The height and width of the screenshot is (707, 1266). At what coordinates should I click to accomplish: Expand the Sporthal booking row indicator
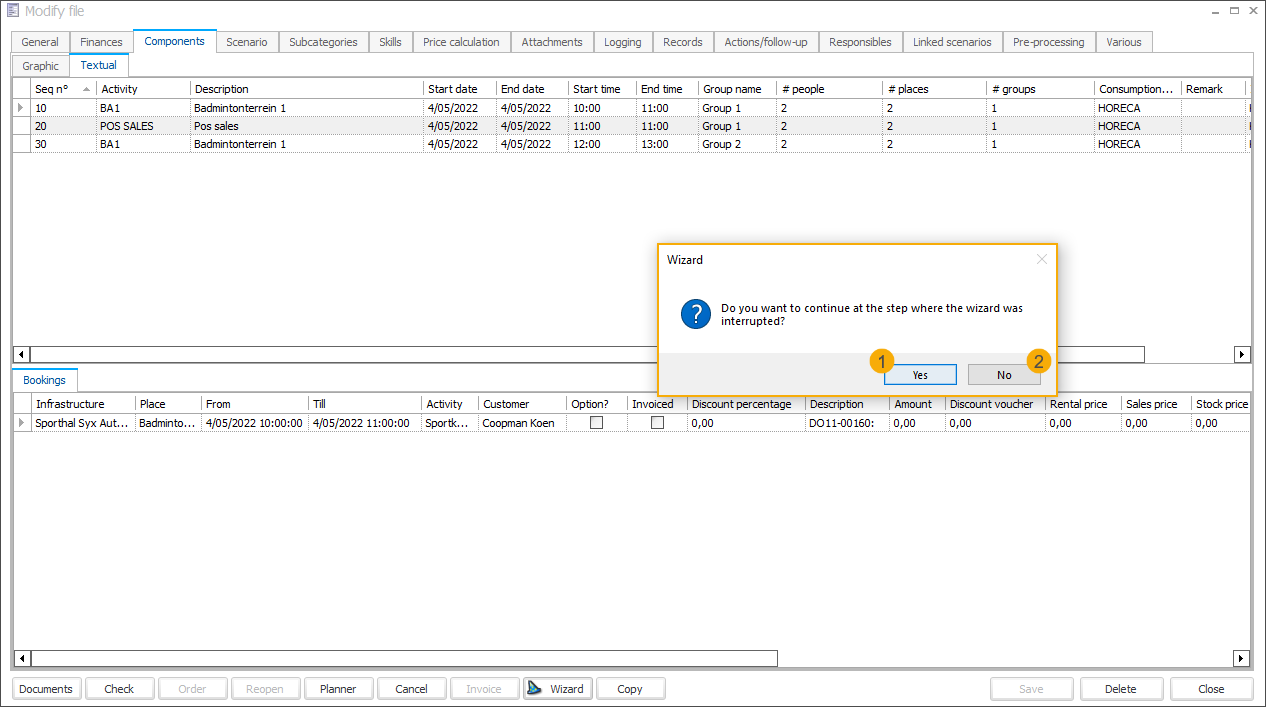point(21,423)
